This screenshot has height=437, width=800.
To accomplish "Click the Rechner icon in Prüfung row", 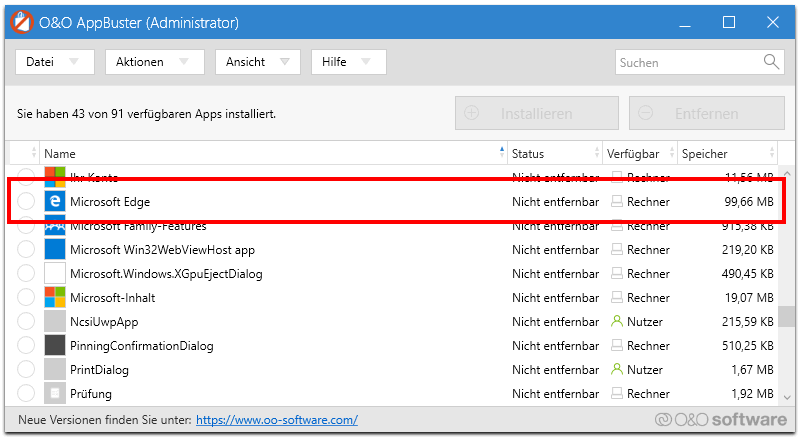I will point(617,393).
